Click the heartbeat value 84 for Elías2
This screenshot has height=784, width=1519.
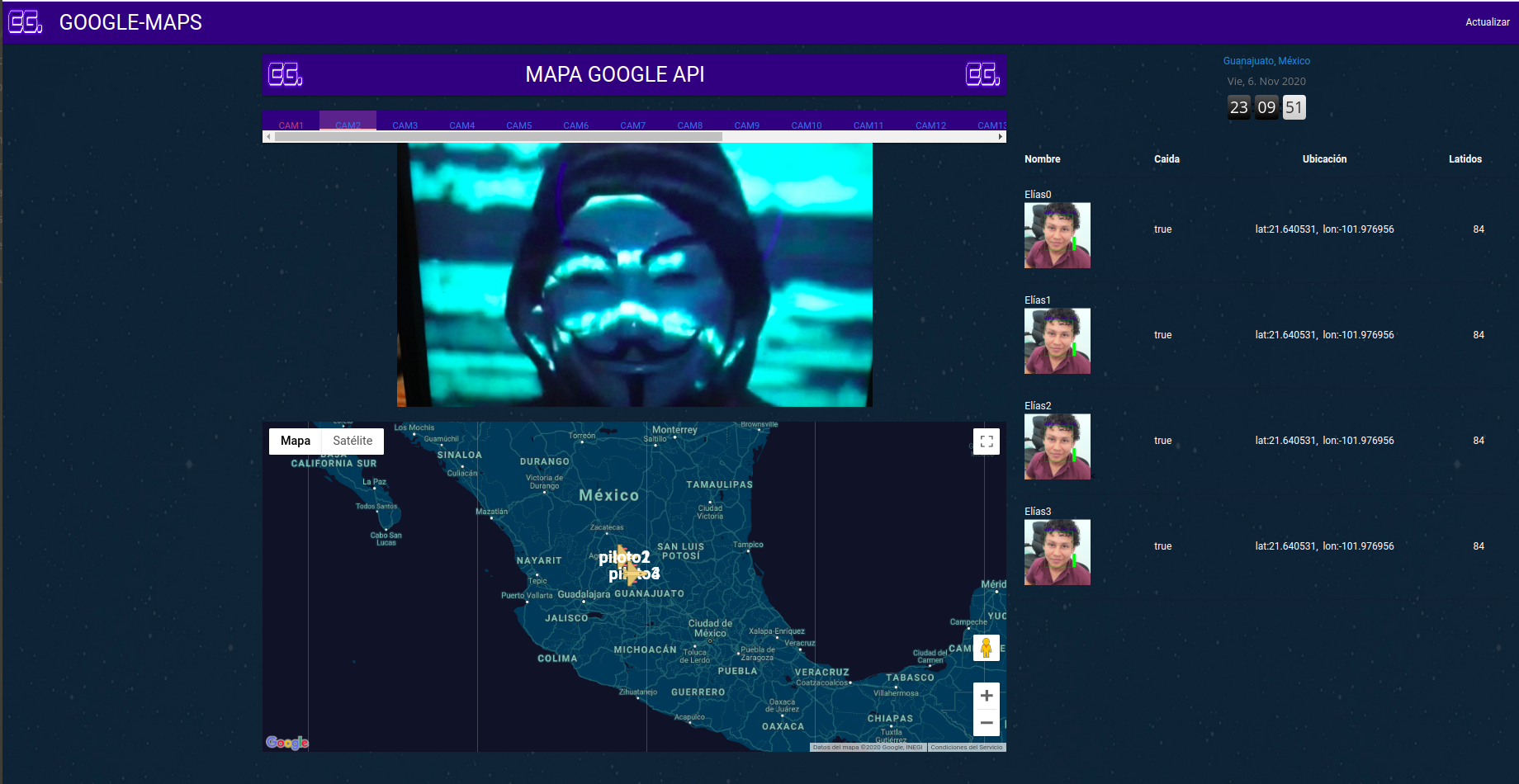1479,441
